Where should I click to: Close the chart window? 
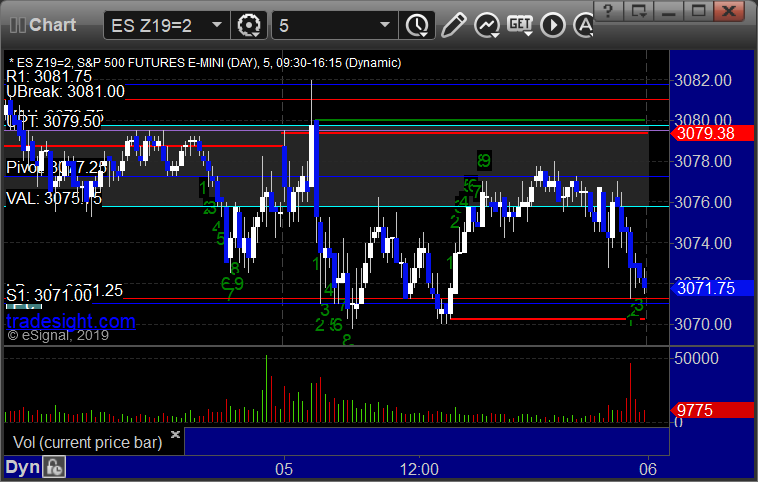point(729,11)
